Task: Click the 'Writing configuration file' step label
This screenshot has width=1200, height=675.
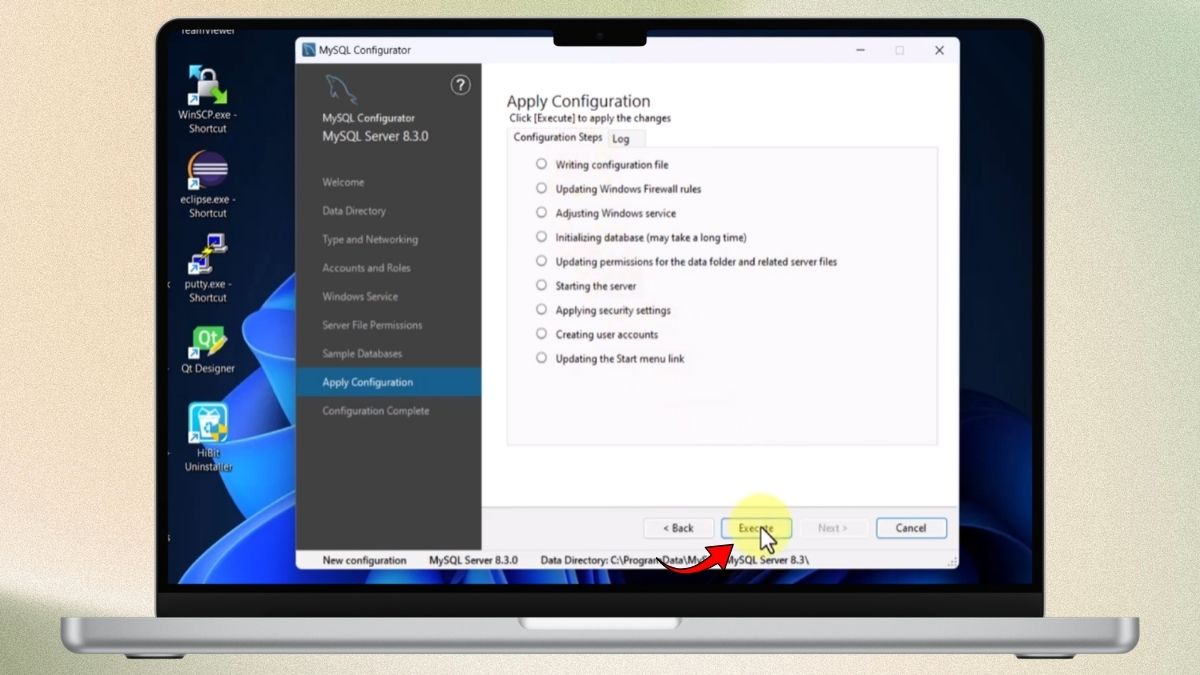Action: pyautogui.click(x=612, y=165)
